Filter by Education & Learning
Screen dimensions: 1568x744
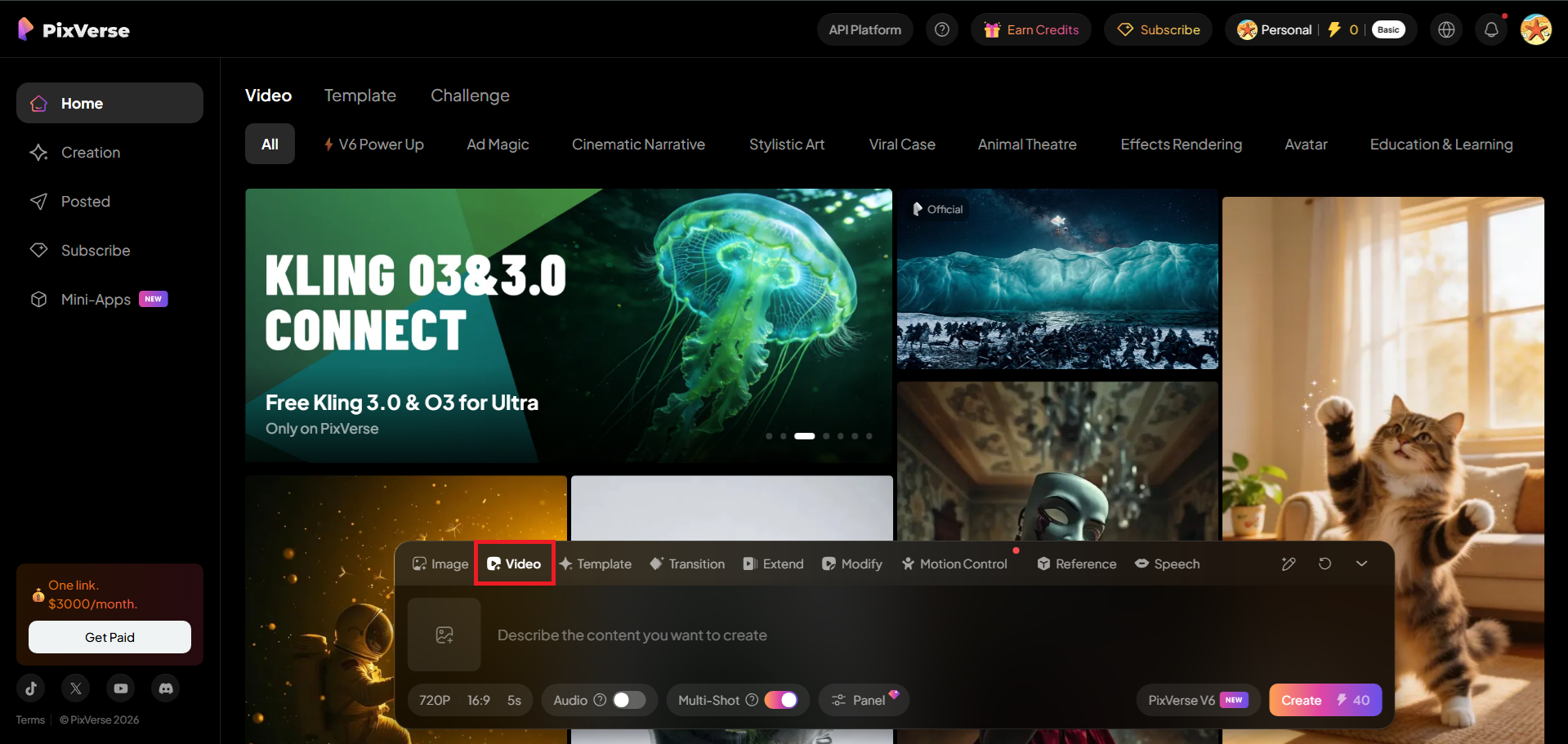pos(1441,144)
